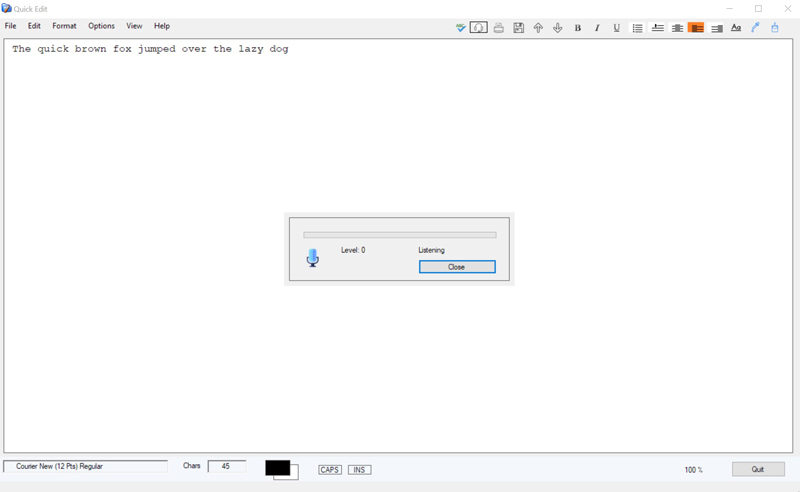Image resolution: width=800 pixels, height=492 pixels.
Task: Click the up arrow toolbar icon
Action: pyautogui.click(x=538, y=28)
